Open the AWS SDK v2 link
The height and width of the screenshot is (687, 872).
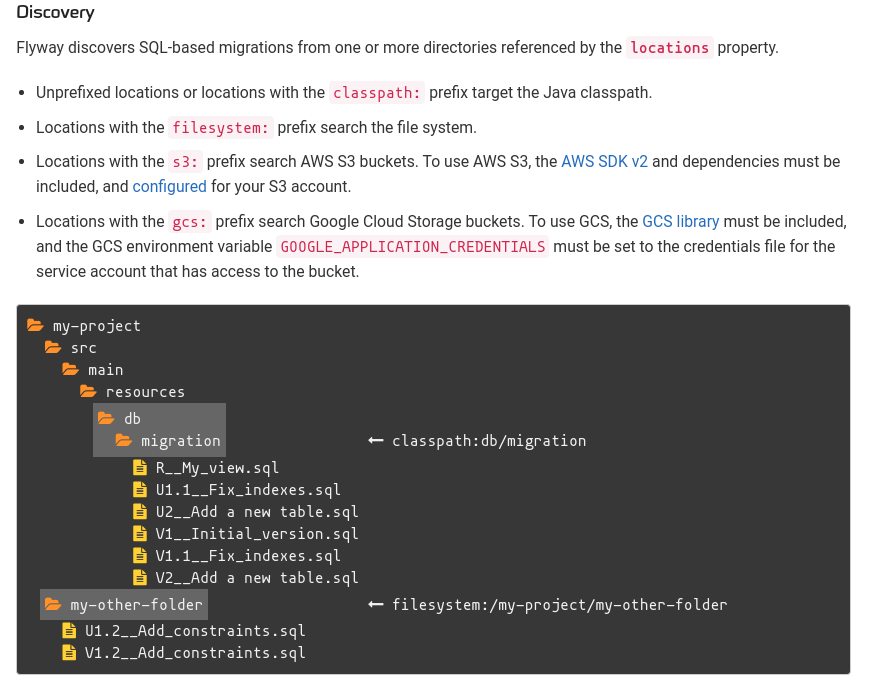(x=605, y=161)
